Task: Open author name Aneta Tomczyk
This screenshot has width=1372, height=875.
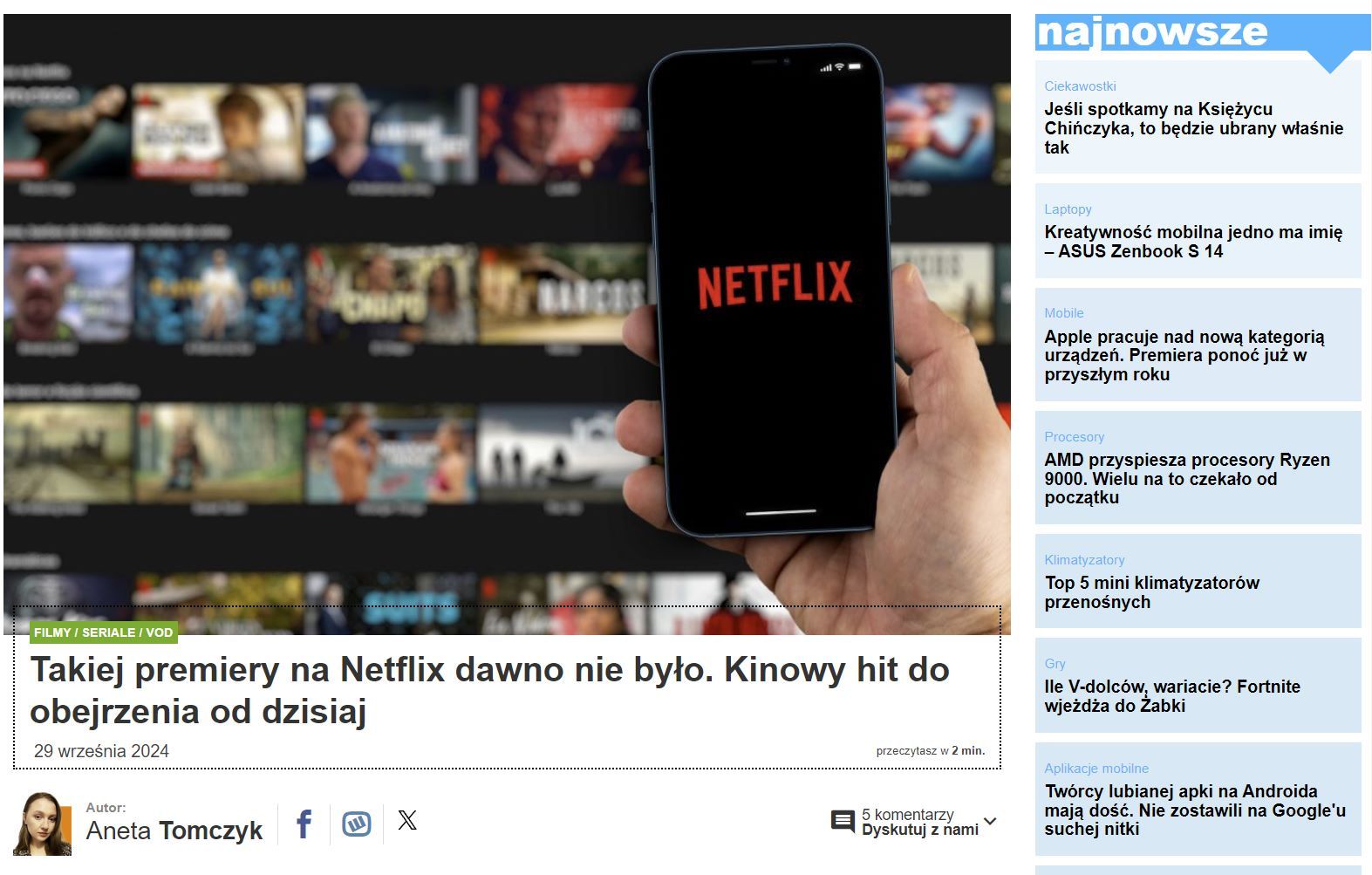Action: pyautogui.click(x=174, y=831)
